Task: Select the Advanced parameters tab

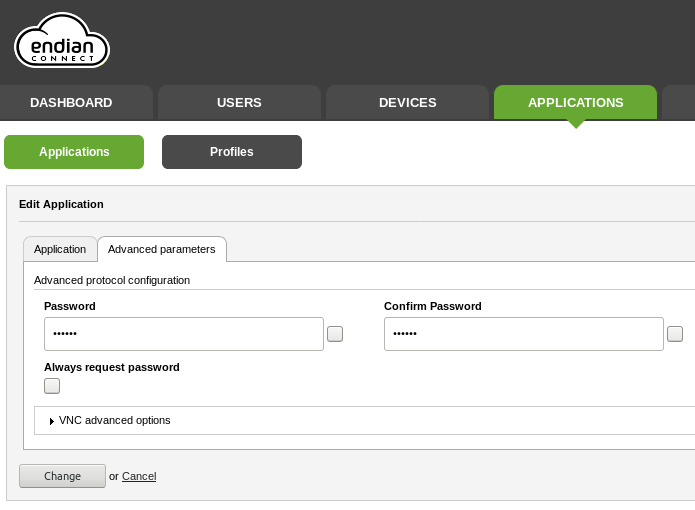Action: [161, 249]
